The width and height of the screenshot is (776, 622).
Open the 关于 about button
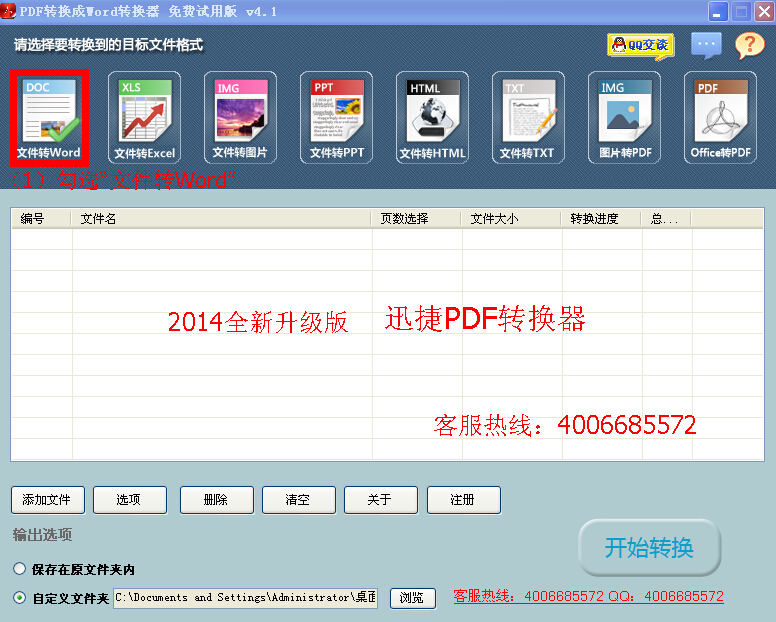(381, 500)
